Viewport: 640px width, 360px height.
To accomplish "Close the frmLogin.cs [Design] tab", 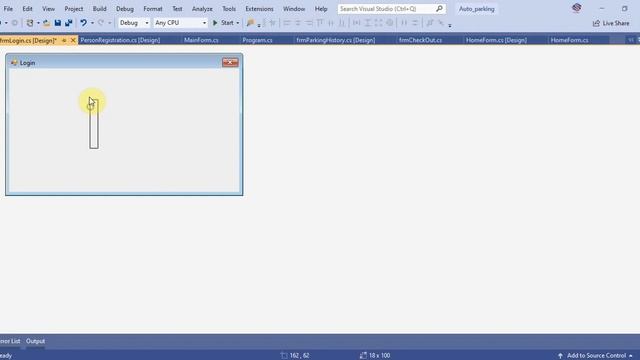I will 73,40.
